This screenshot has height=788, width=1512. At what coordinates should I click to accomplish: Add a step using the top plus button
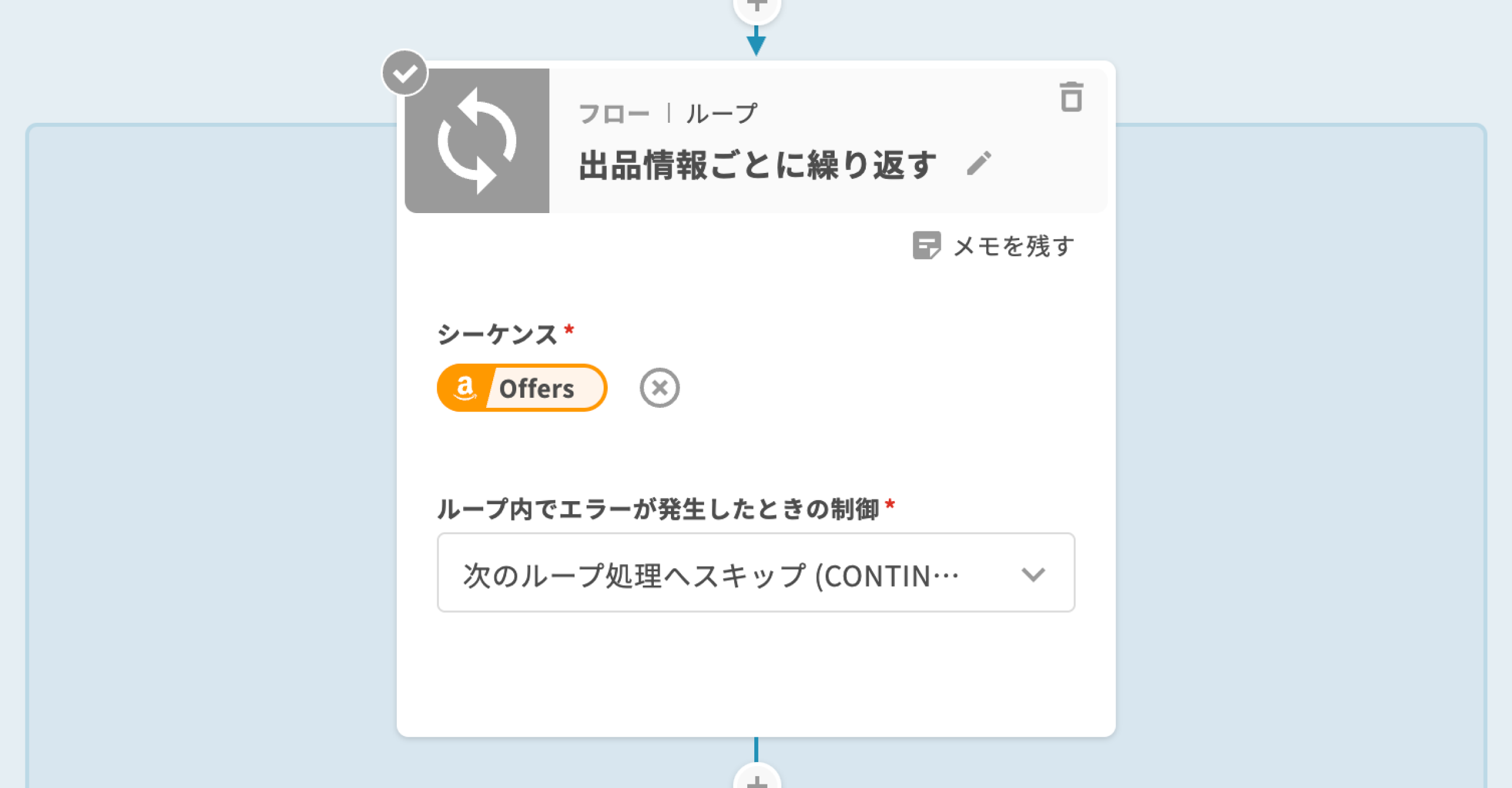coord(757,7)
